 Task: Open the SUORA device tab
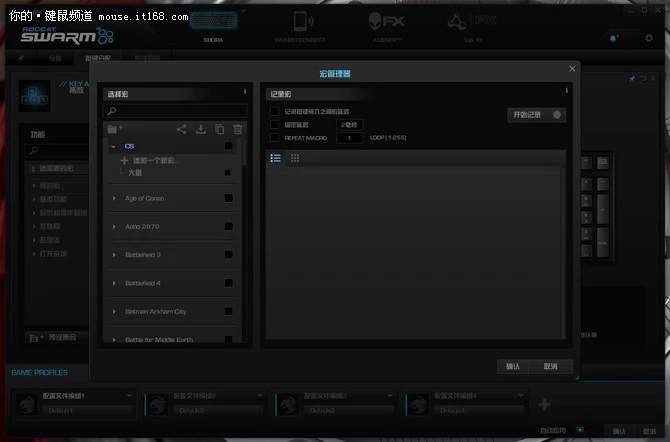pyautogui.click(x=213, y=26)
